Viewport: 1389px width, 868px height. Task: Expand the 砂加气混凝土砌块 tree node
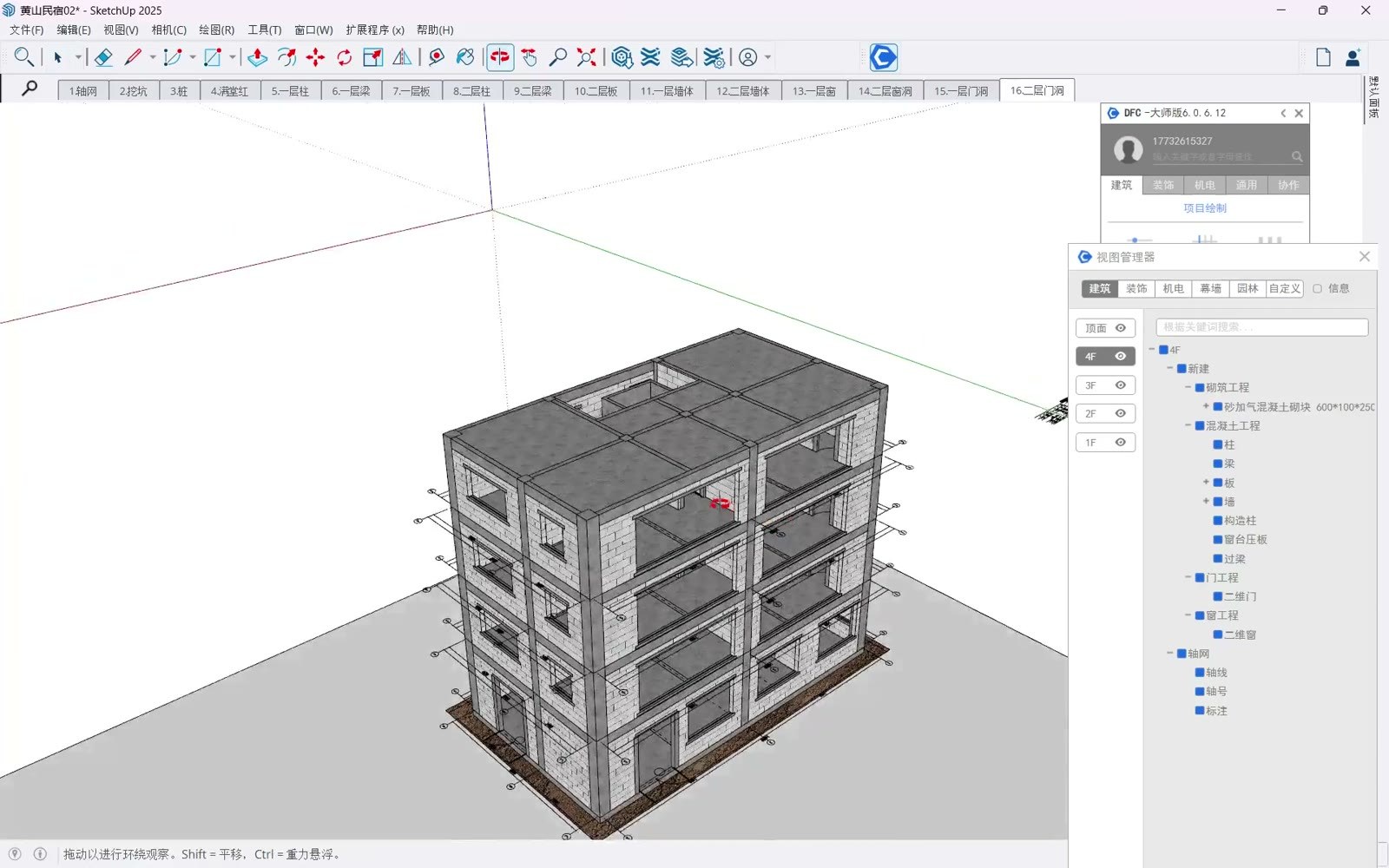(1206, 406)
